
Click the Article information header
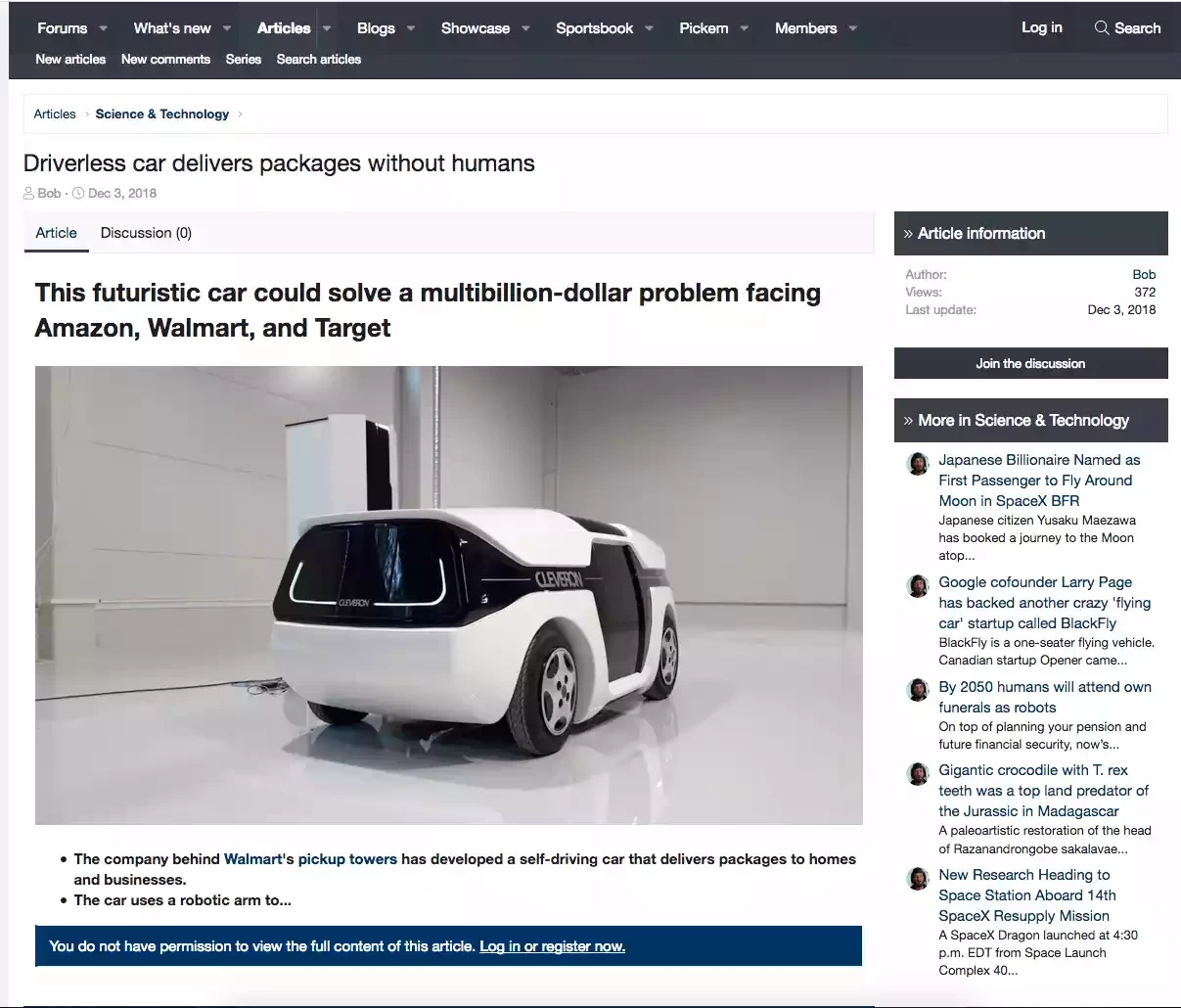point(1031,233)
